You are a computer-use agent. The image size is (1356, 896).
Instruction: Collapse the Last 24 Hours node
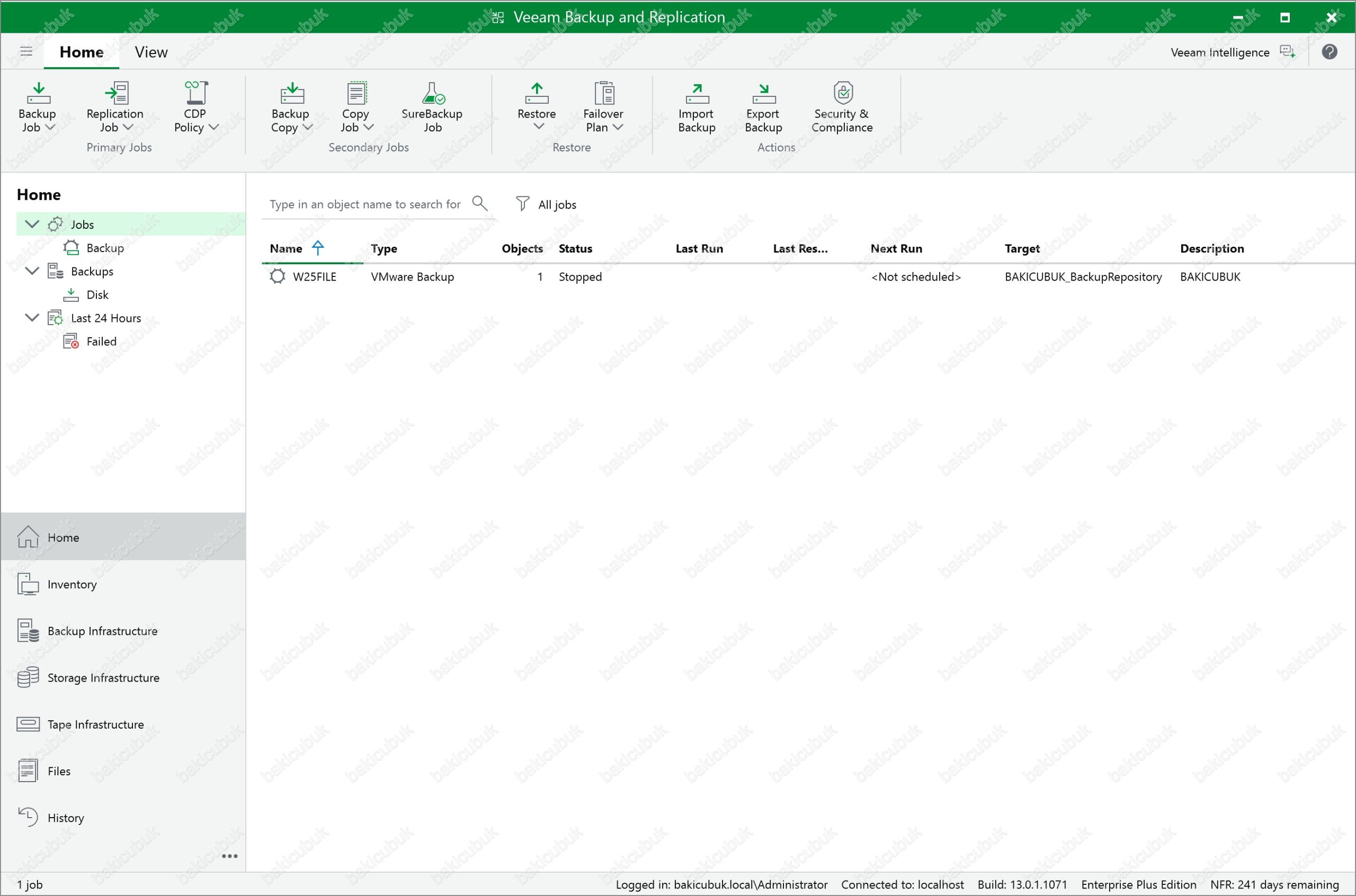tap(32, 318)
